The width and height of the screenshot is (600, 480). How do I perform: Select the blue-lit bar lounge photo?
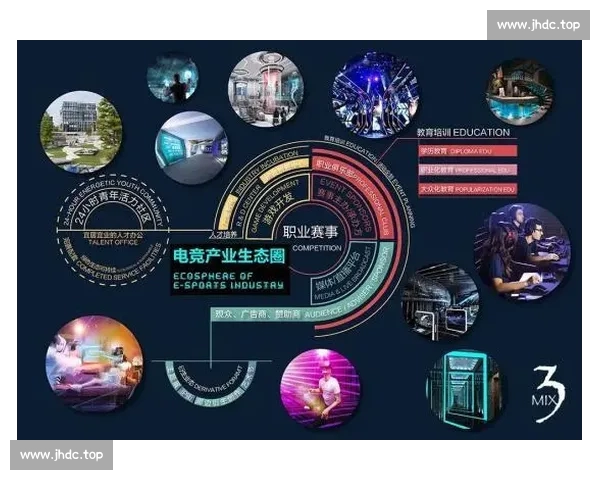(x=519, y=93)
